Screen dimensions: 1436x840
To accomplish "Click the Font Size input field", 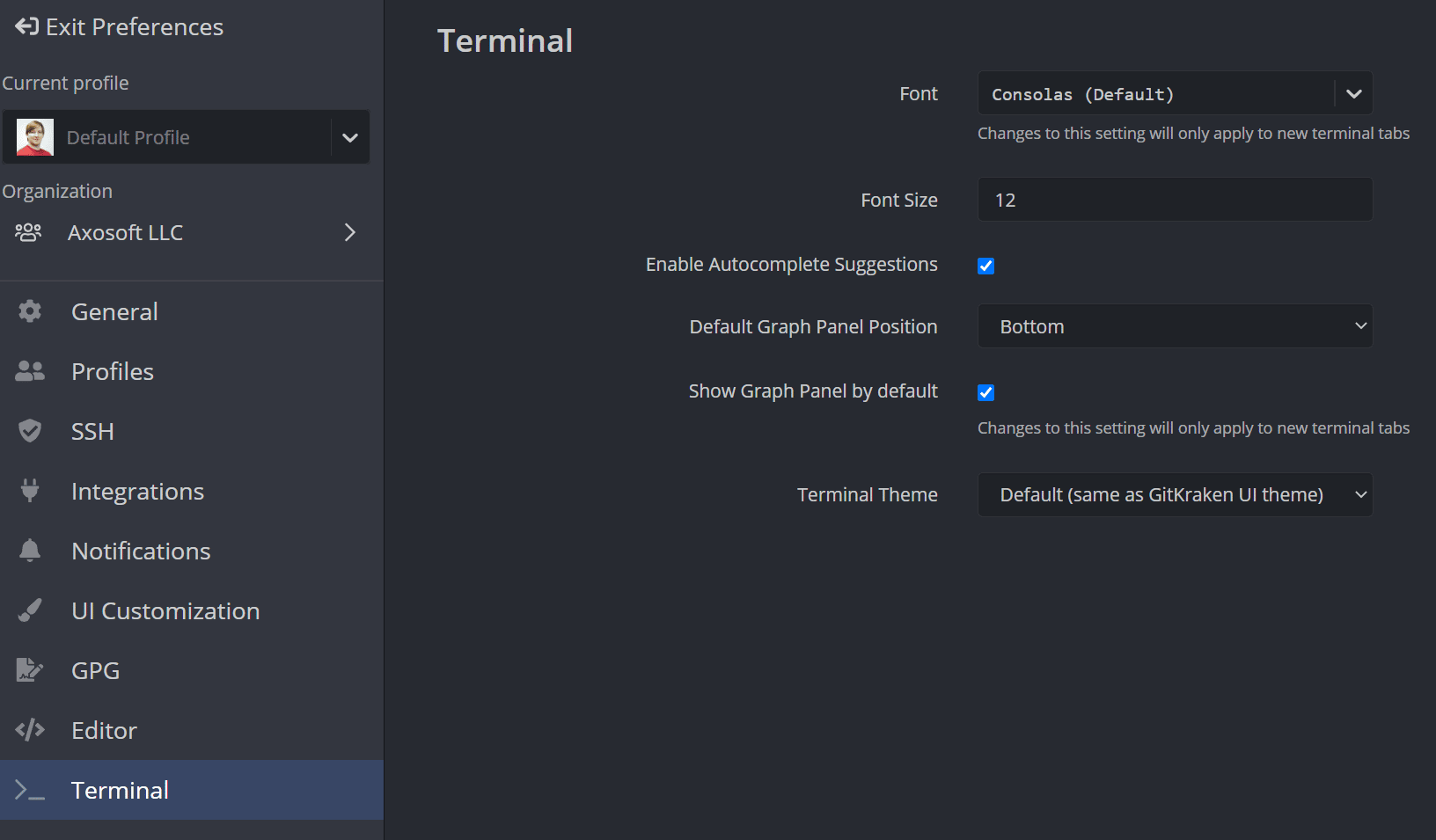I will click(1175, 200).
